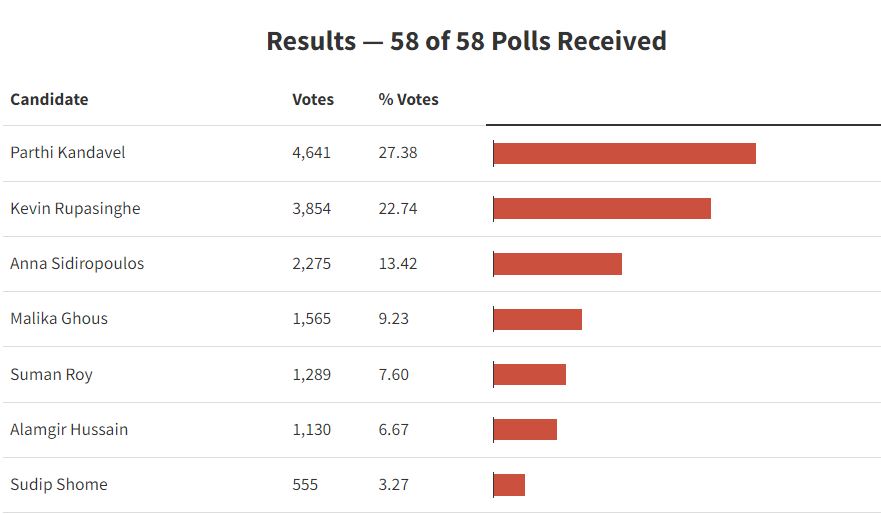Image resolution: width=881 pixels, height=514 pixels.
Task: Click the Candidate column header
Action: pyautogui.click(x=49, y=99)
